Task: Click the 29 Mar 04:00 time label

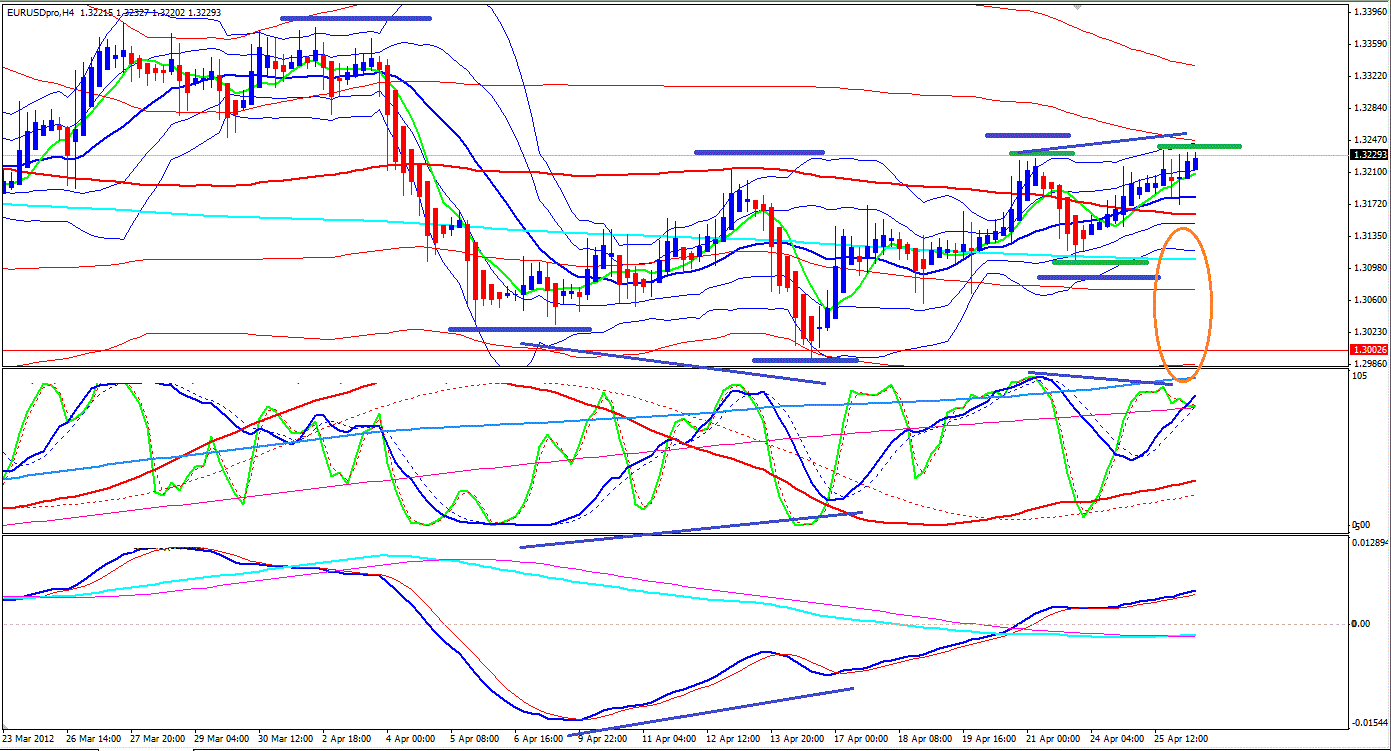Action: [x=222, y=738]
